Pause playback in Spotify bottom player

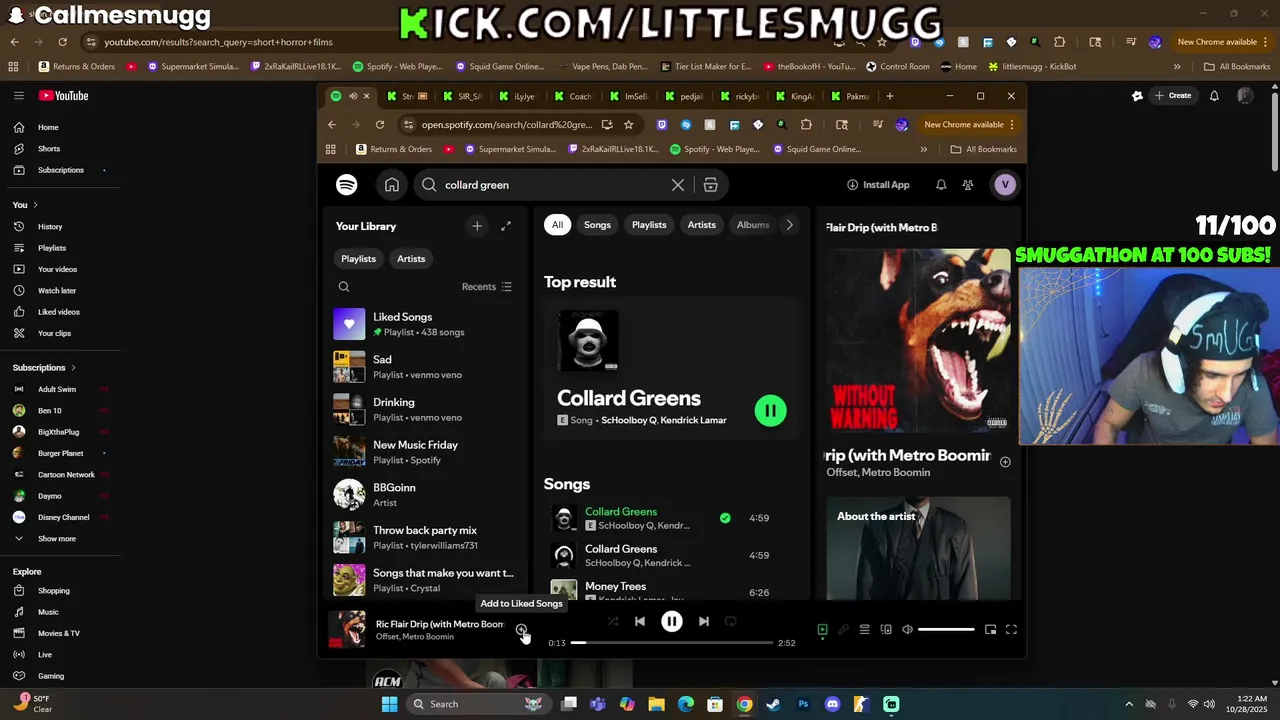[x=672, y=621]
